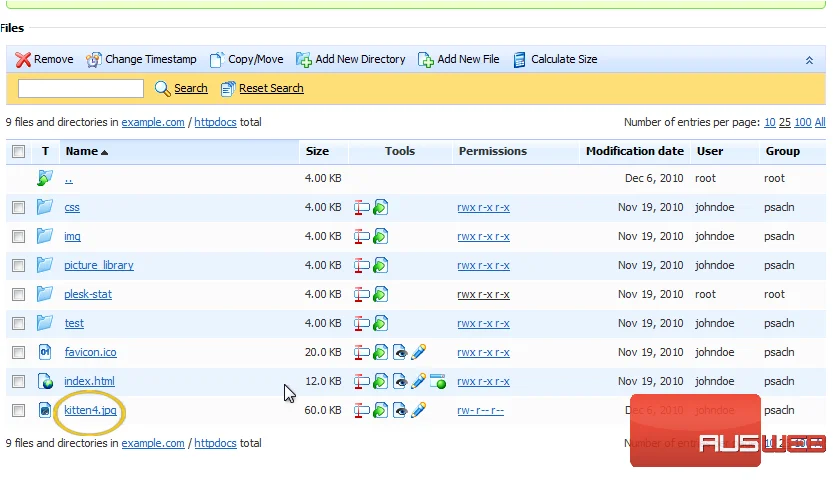Show 25 entries per page at top
Screen dimensions: 840x480
(x=784, y=122)
